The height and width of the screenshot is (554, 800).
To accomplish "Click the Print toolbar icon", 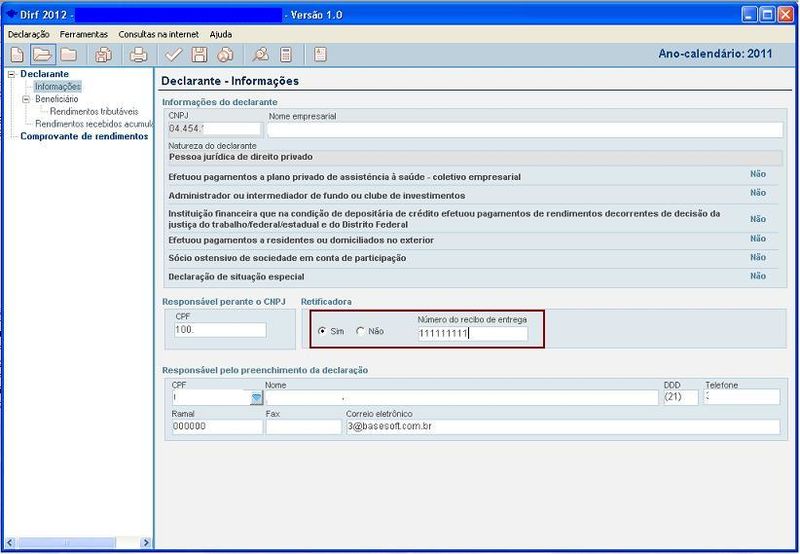I will [x=139, y=54].
